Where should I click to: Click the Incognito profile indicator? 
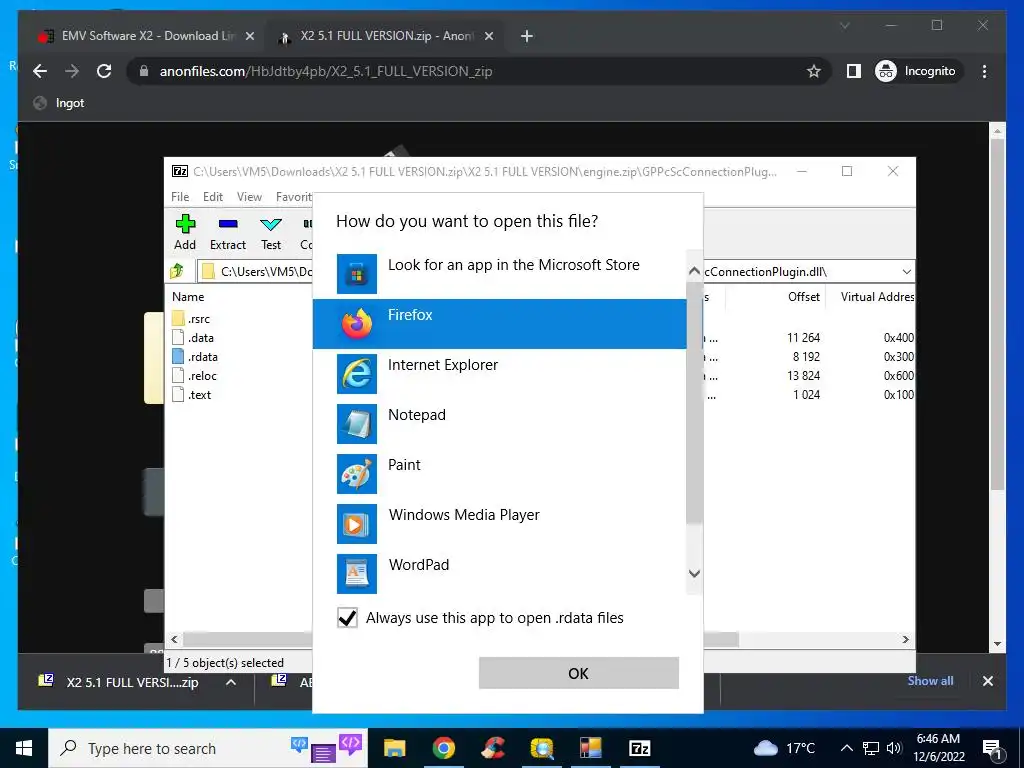click(918, 71)
